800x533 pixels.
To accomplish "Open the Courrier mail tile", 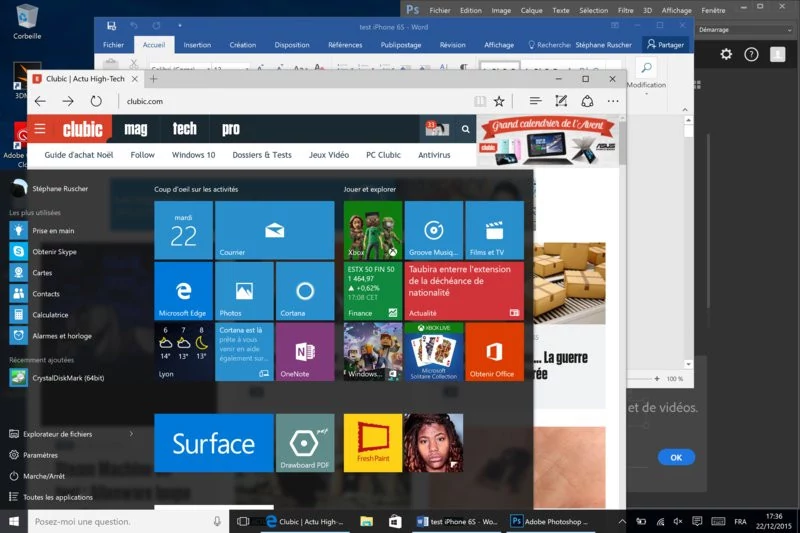I will coord(274,230).
